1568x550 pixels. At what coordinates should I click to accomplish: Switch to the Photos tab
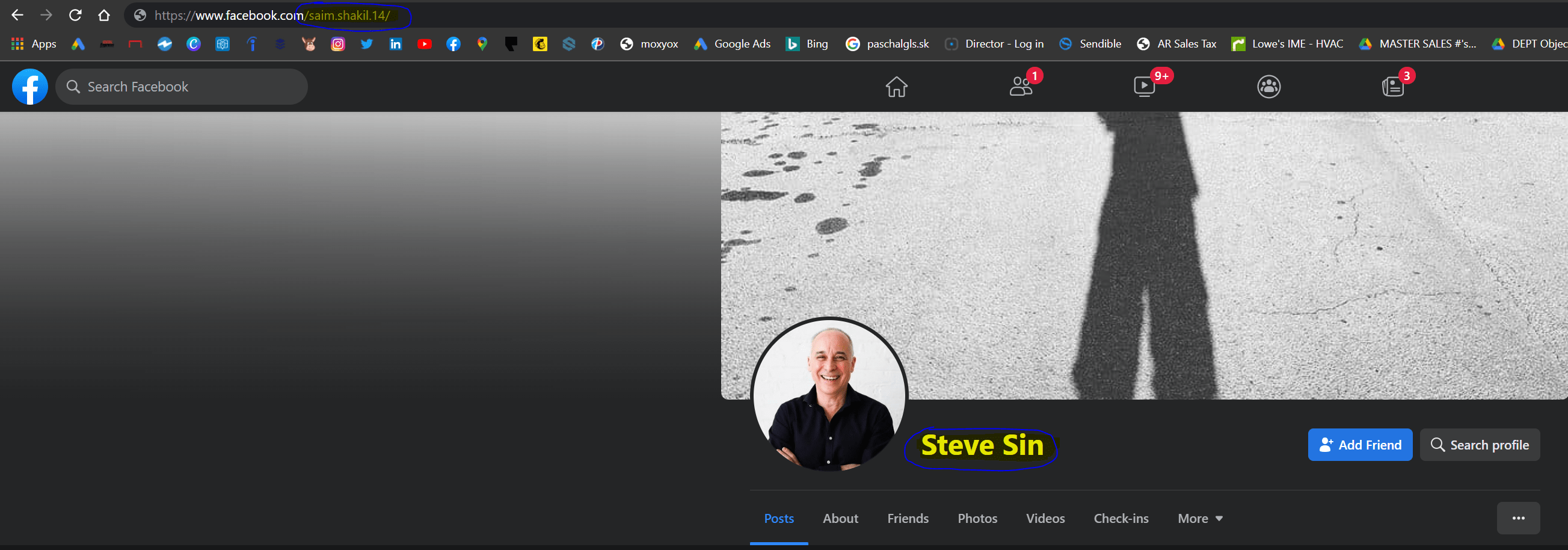(x=977, y=518)
